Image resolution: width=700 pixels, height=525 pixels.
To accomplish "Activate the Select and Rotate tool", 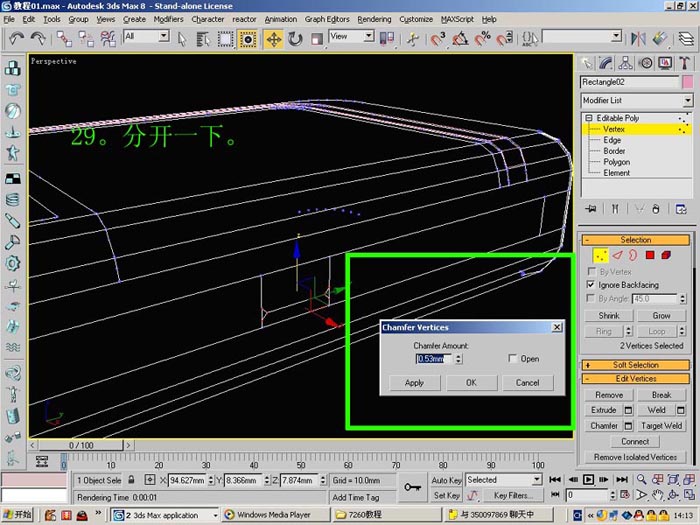I will click(295, 39).
